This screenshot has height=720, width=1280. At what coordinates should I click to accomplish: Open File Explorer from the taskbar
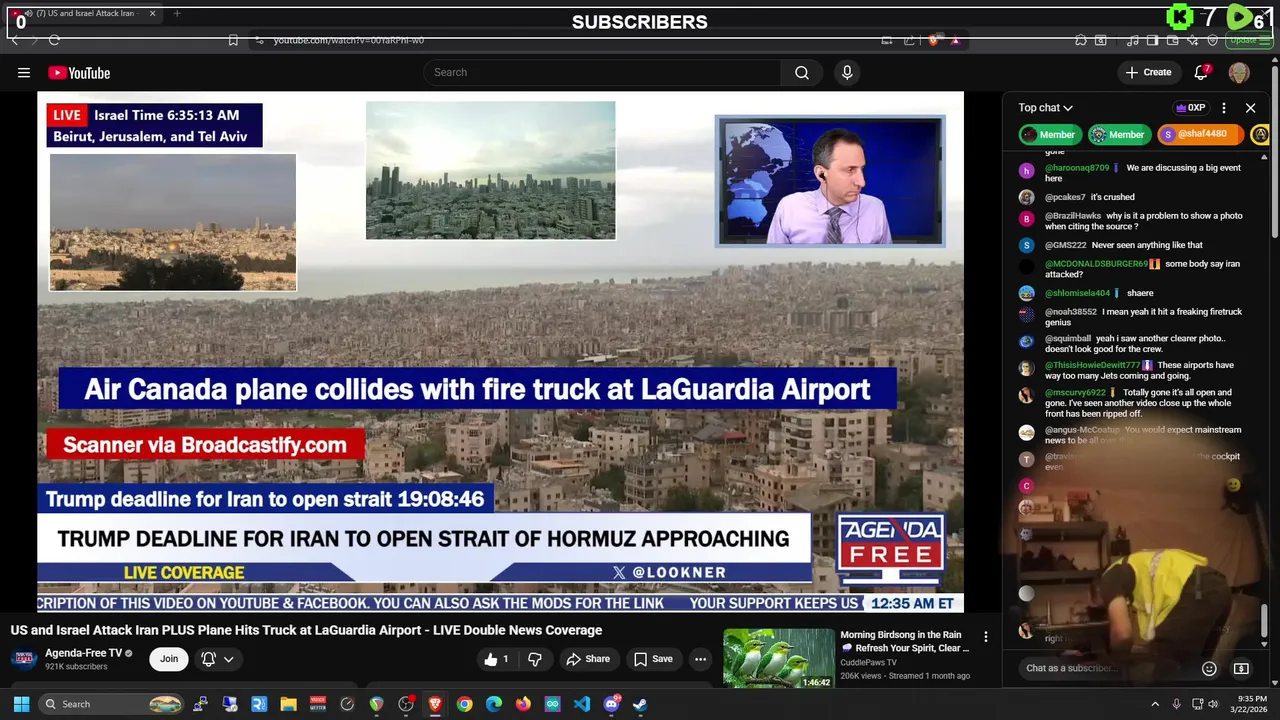click(288, 704)
